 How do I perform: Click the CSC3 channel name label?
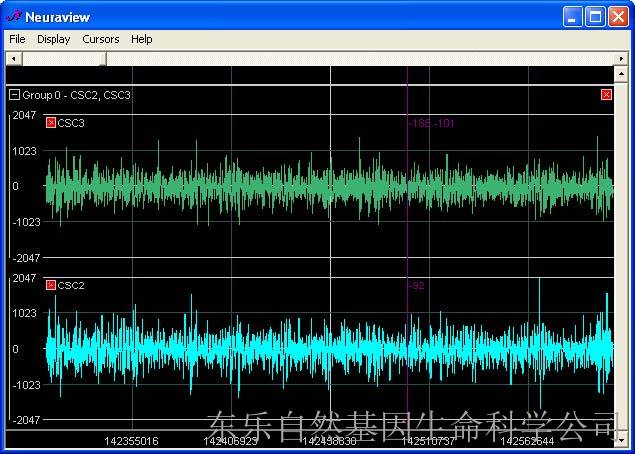[71, 123]
